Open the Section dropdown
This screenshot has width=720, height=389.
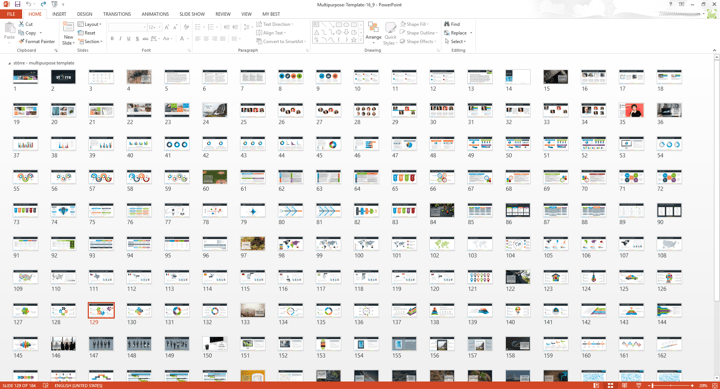(90, 41)
